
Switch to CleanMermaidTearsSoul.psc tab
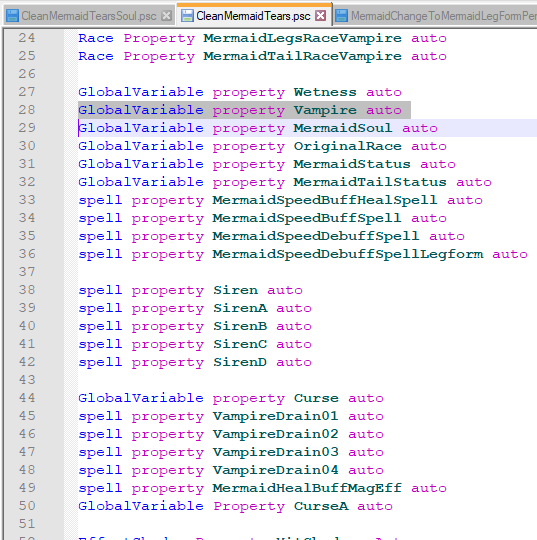click(x=89, y=16)
